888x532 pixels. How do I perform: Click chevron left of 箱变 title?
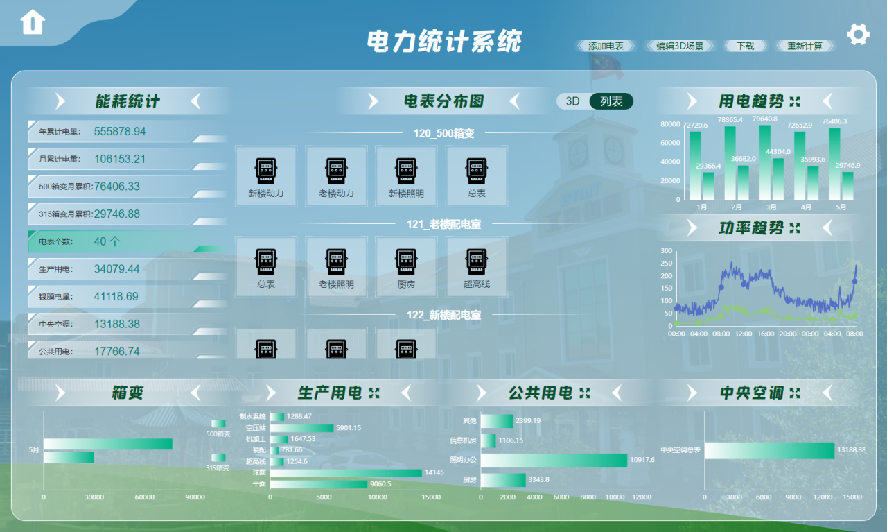[x=60, y=393]
